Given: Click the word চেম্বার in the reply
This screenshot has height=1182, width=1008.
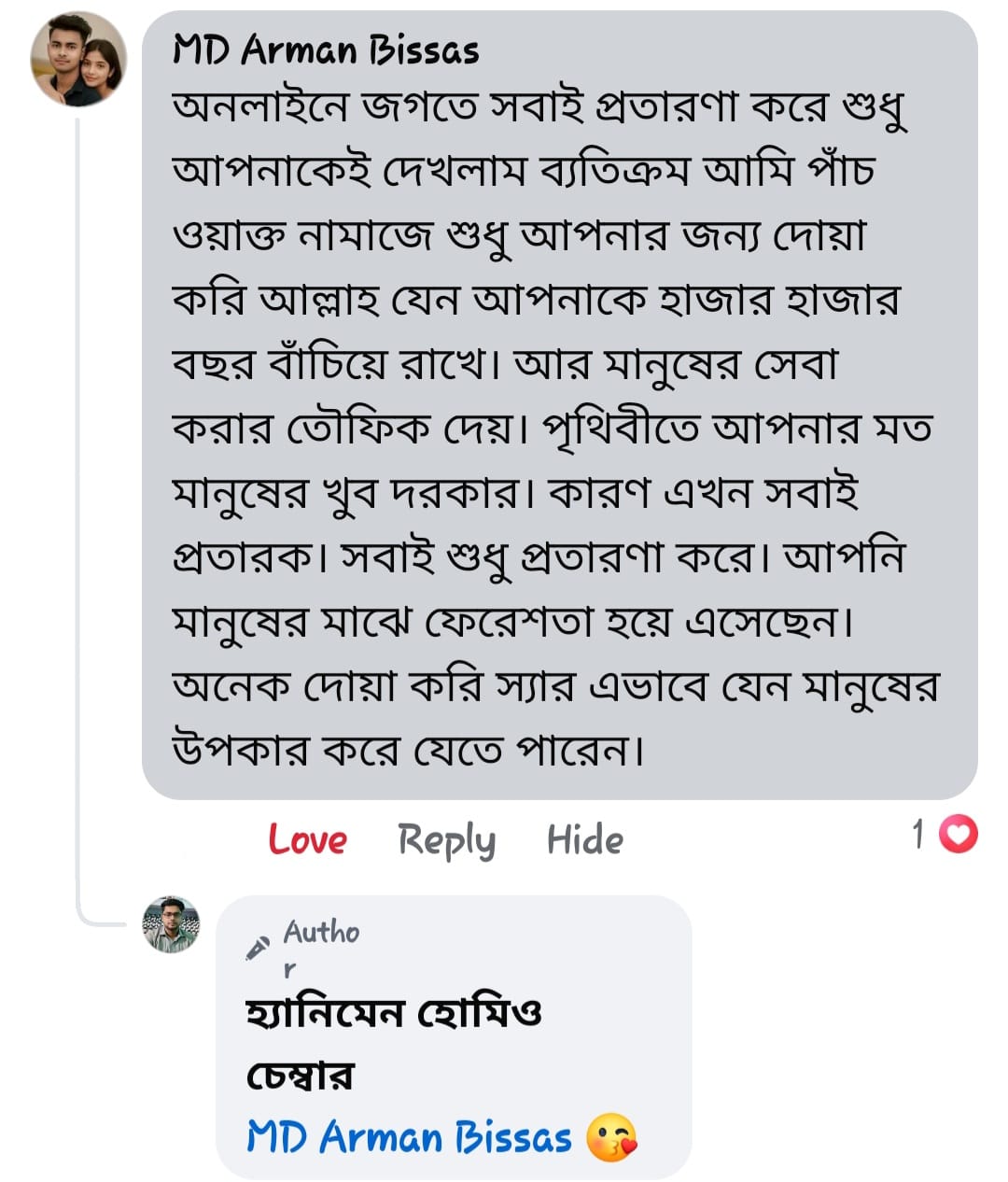Looking at the screenshot, I should click(x=300, y=1076).
